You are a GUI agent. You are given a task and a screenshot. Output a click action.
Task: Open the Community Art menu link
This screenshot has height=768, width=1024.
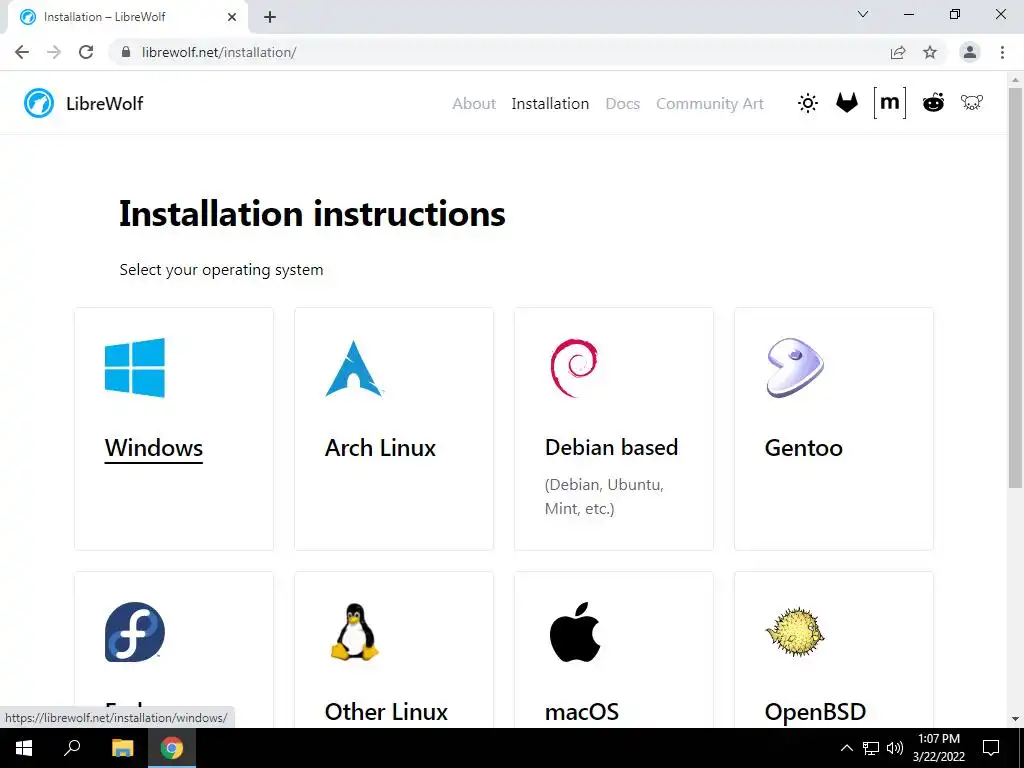coord(710,104)
